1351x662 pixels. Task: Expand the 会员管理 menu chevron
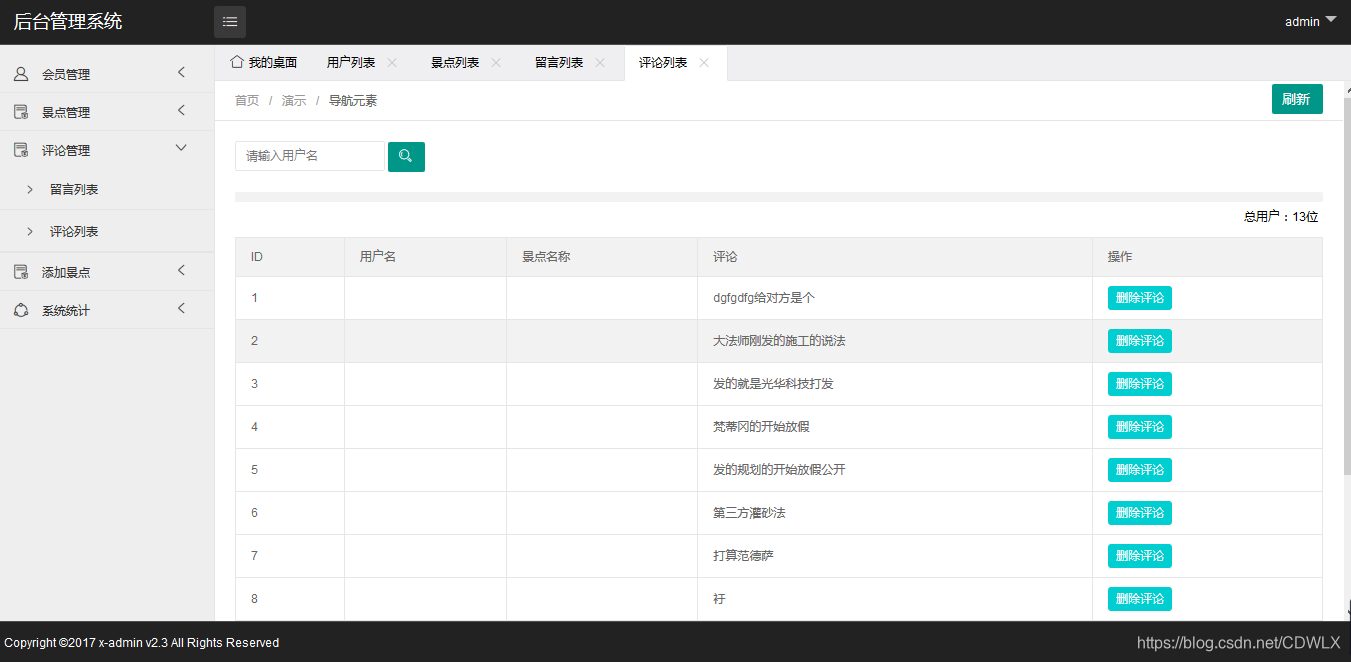(181, 72)
